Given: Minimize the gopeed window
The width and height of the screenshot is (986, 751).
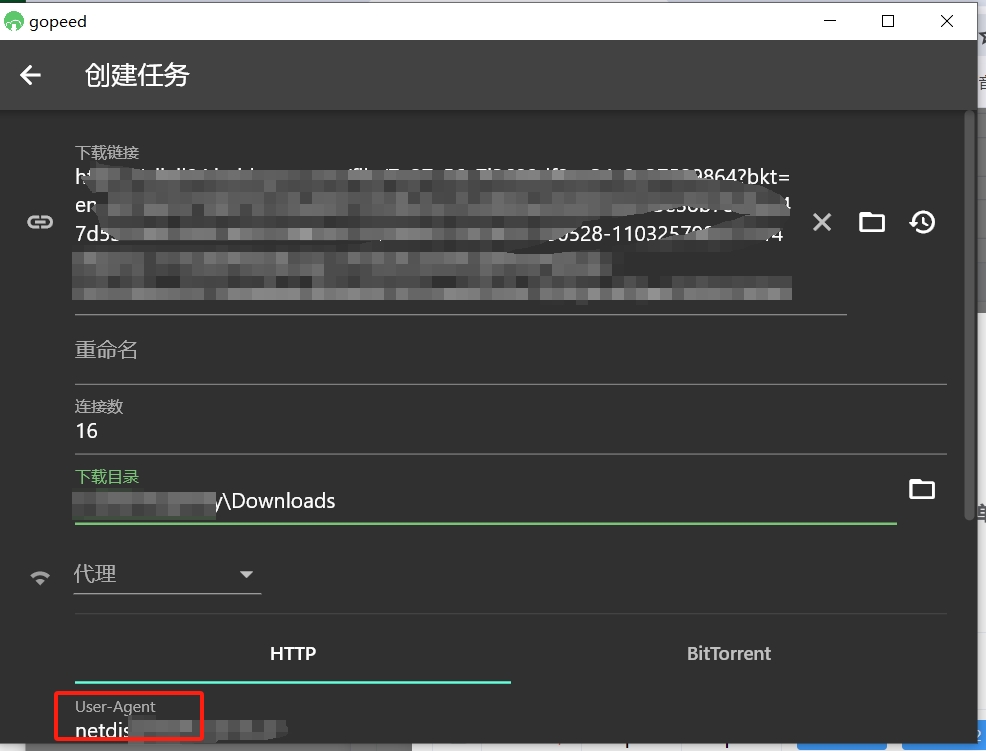Looking at the screenshot, I should coord(830,21).
